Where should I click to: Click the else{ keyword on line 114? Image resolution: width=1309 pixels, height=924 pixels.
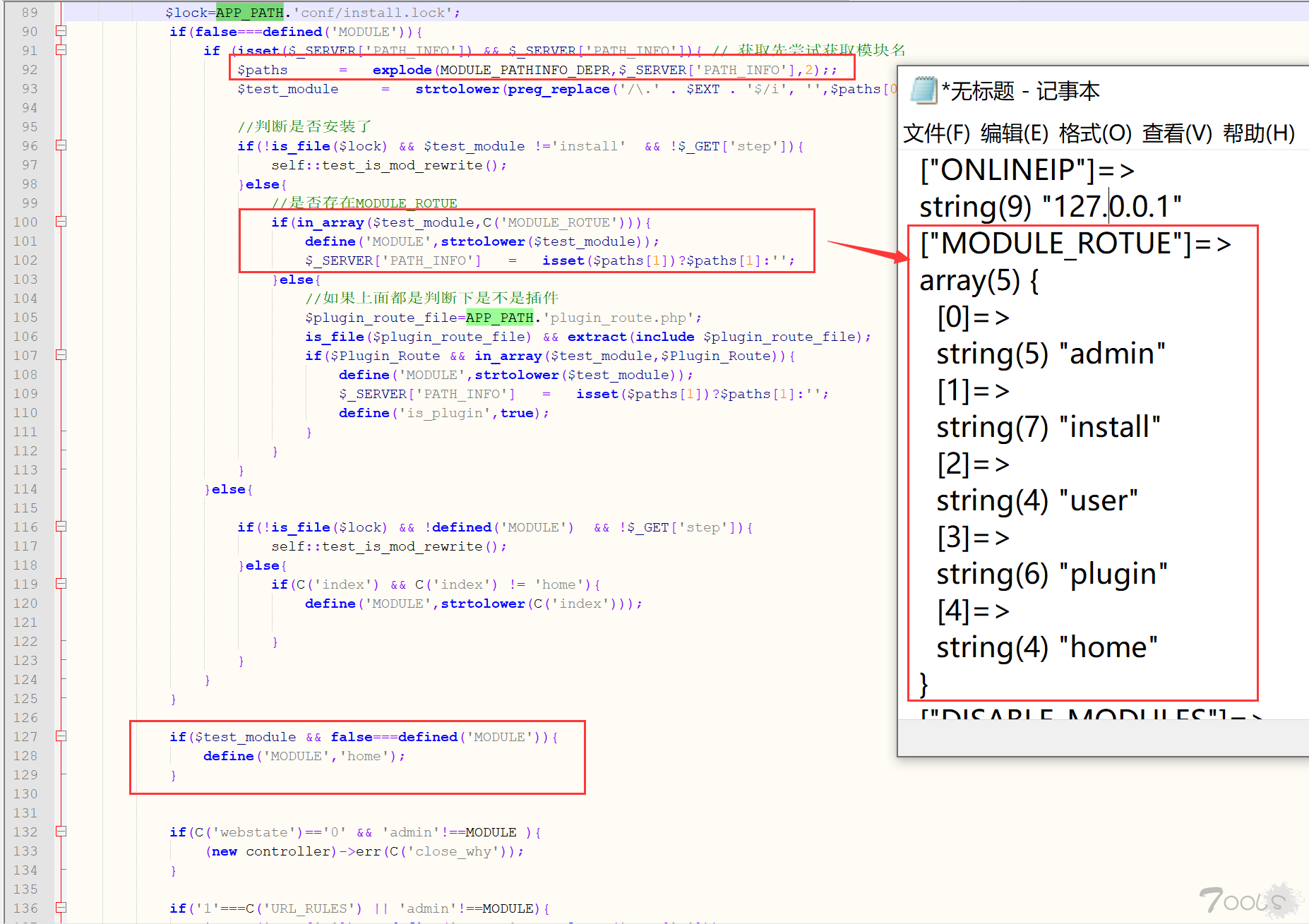click(232, 489)
